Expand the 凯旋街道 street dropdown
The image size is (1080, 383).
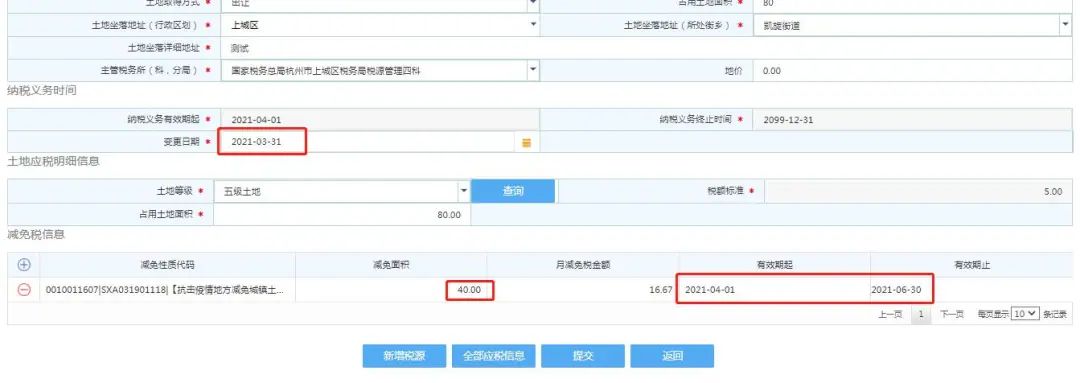(x=1065, y=25)
